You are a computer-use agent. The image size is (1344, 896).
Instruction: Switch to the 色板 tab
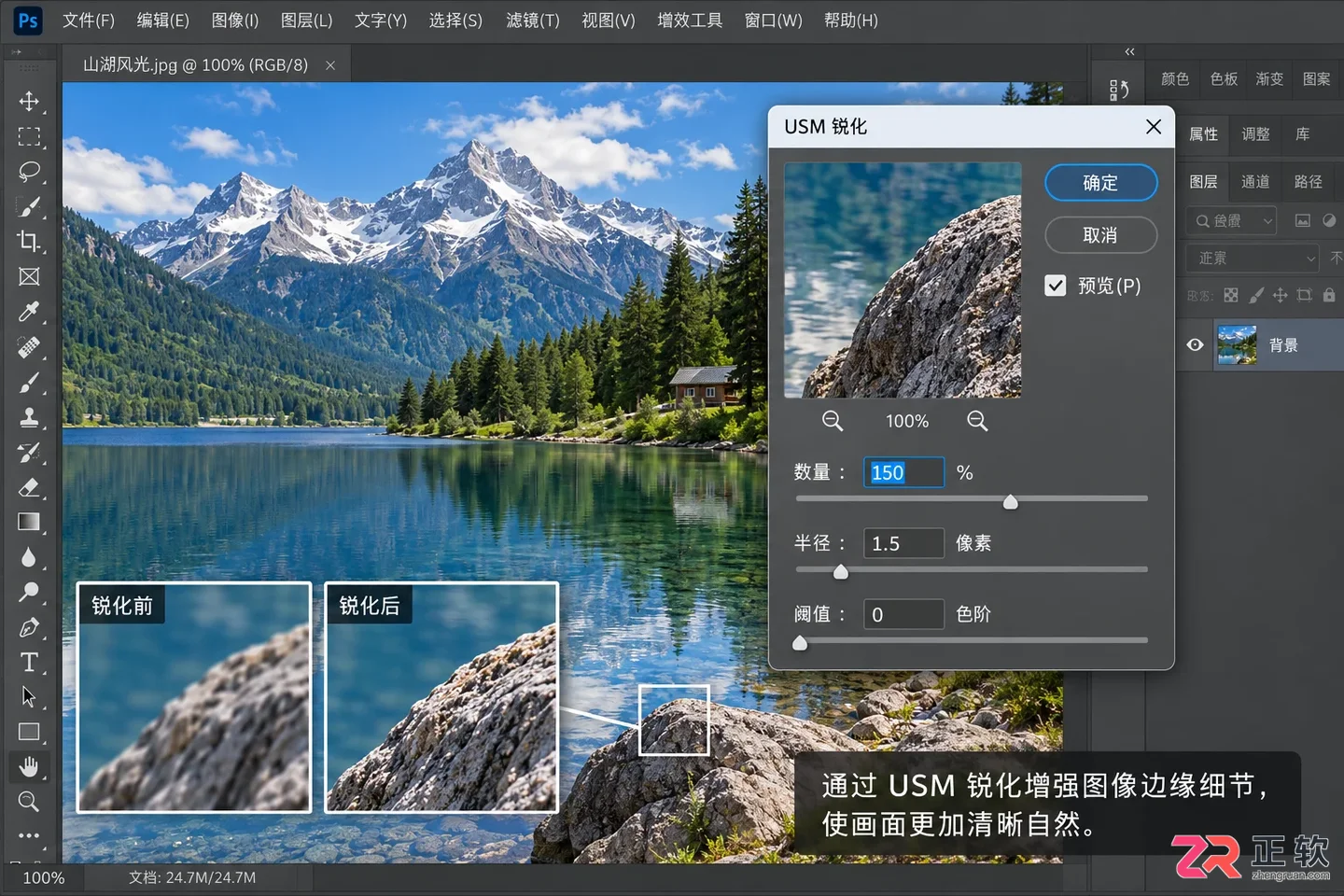click(x=1224, y=79)
